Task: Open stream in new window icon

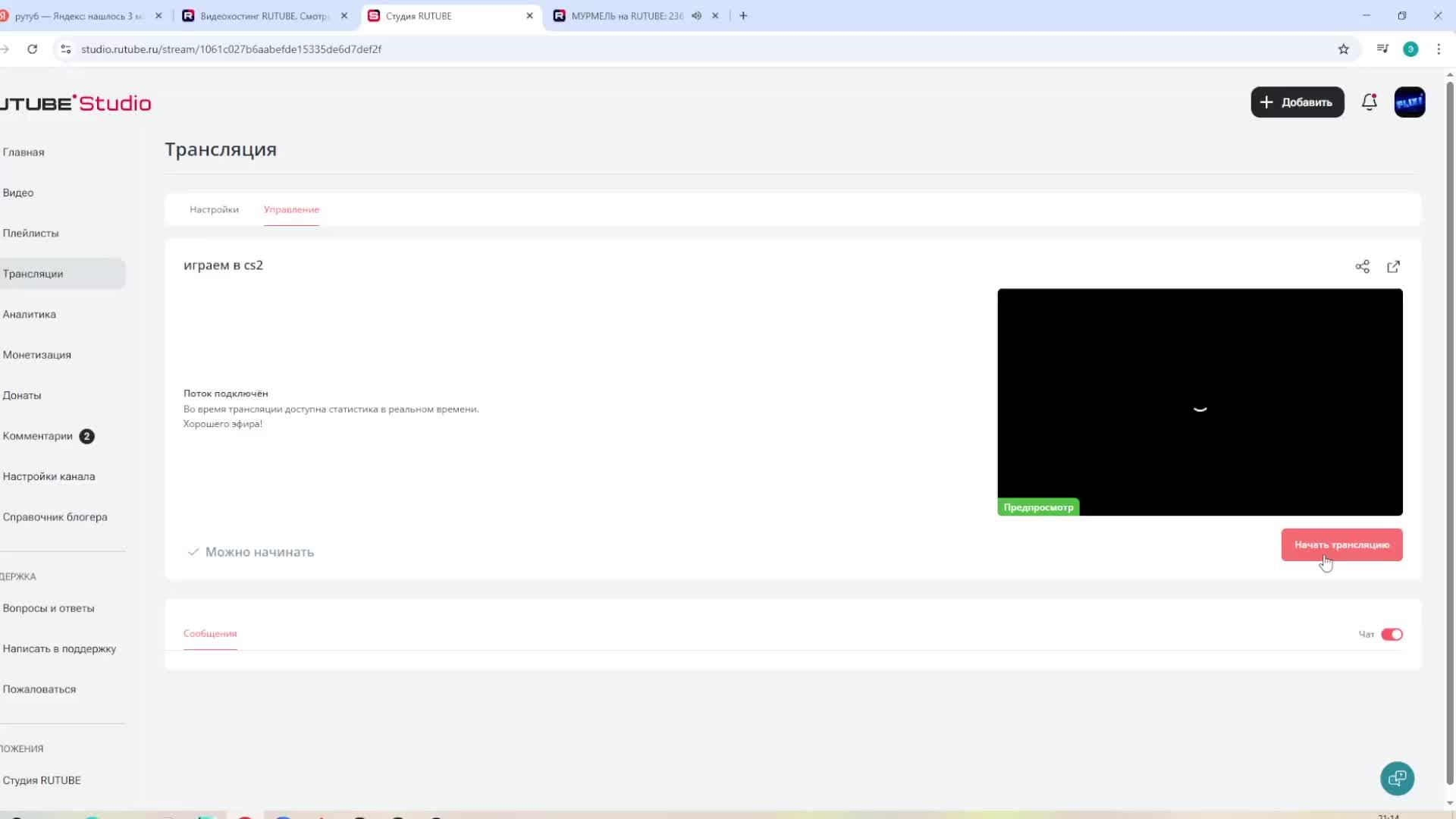Action: [1393, 266]
